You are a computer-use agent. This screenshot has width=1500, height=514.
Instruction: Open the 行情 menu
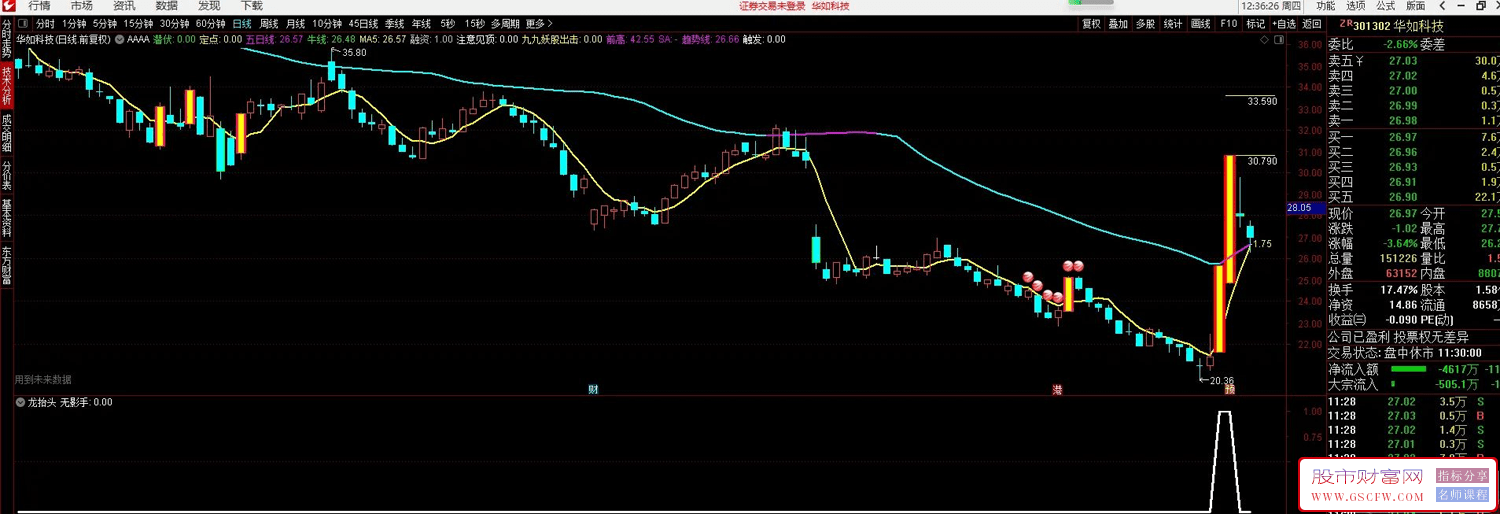pyautogui.click(x=40, y=6)
